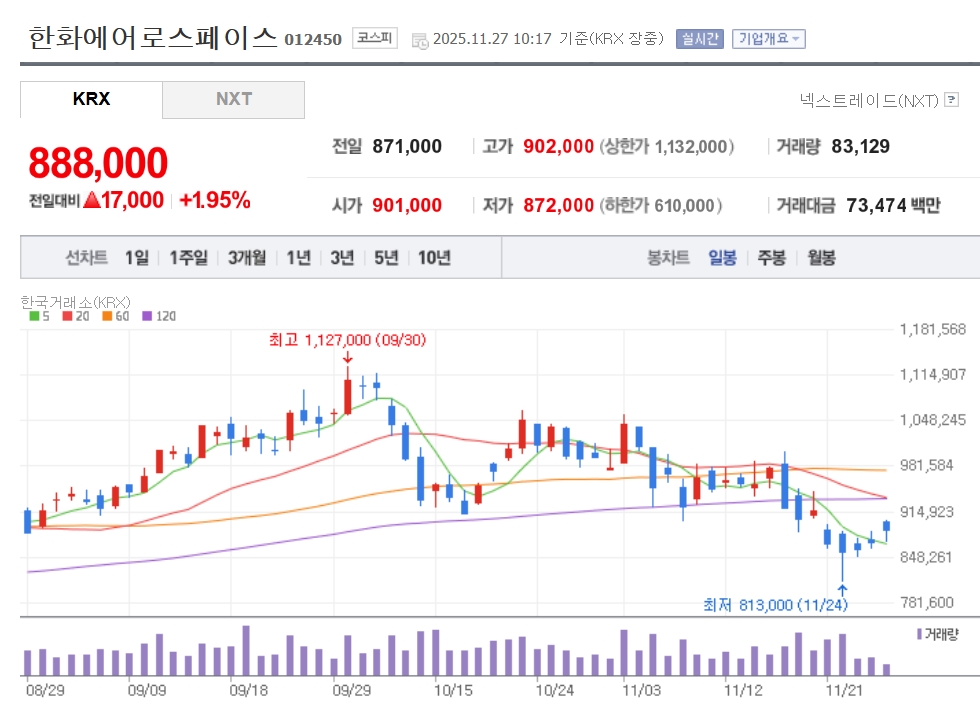Click the red up-triangle change indicator

(x=92, y=200)
